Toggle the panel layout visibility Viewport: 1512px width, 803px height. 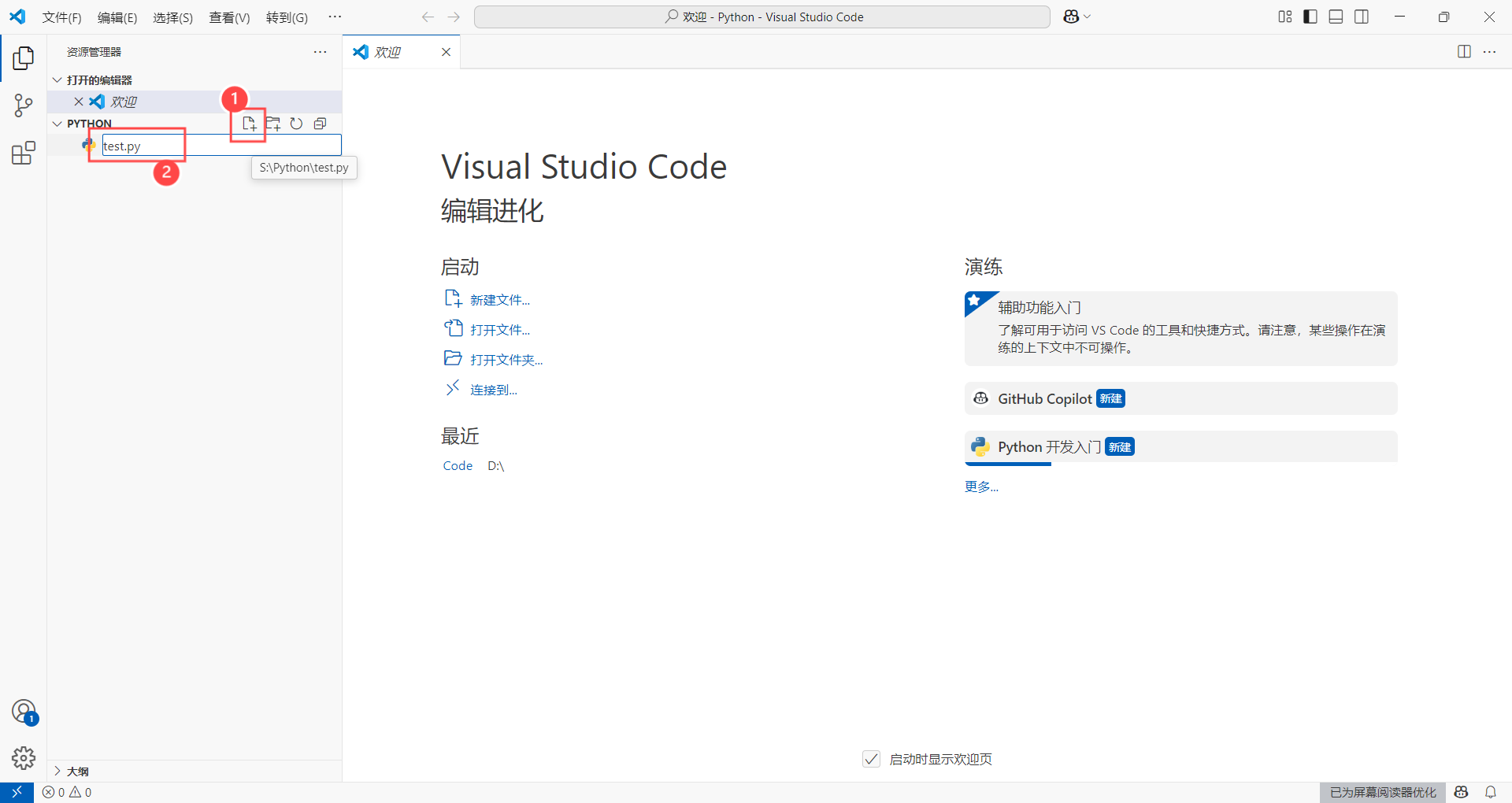tap(1336, 16)
